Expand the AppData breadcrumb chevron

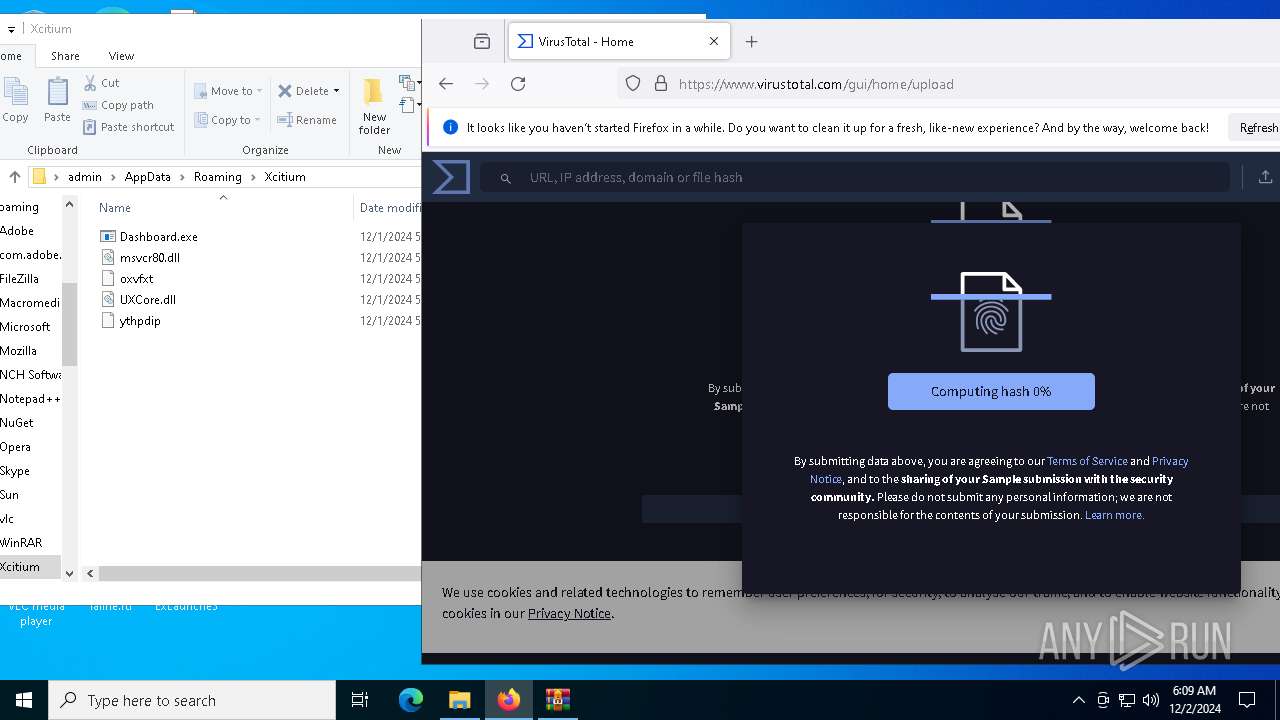[182, 177]
